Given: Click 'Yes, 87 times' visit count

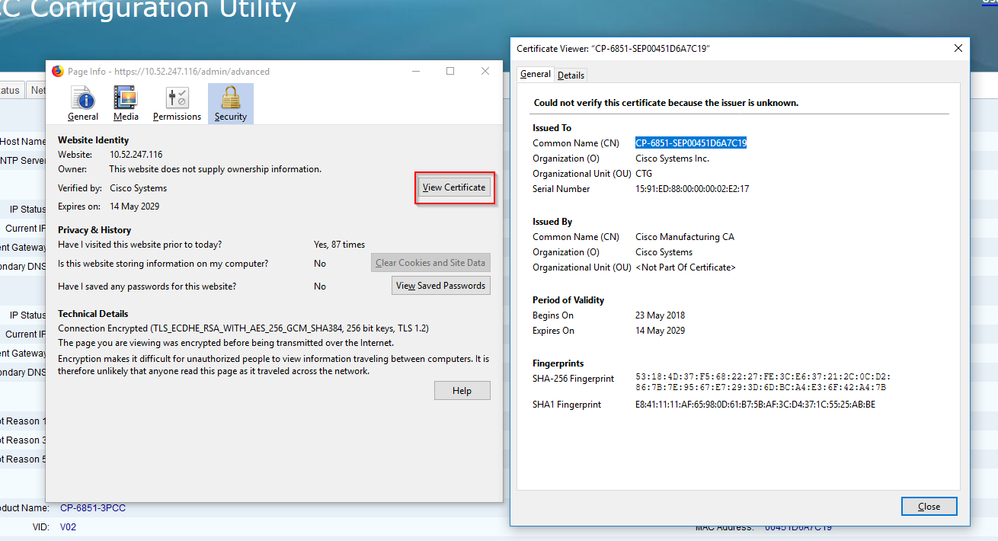Looking at the screenshot, I should [x=339, y=245].
